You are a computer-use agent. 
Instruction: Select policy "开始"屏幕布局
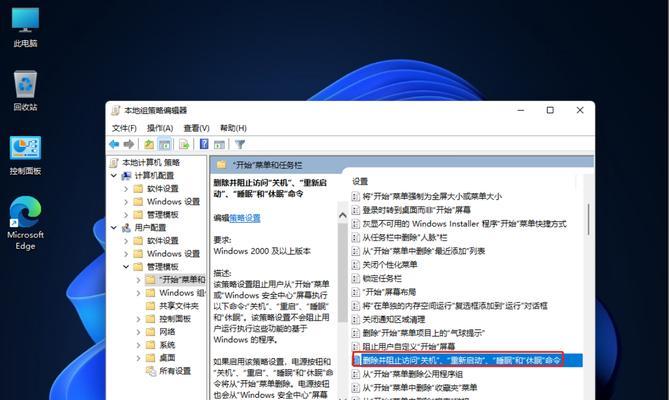point(389,292)
